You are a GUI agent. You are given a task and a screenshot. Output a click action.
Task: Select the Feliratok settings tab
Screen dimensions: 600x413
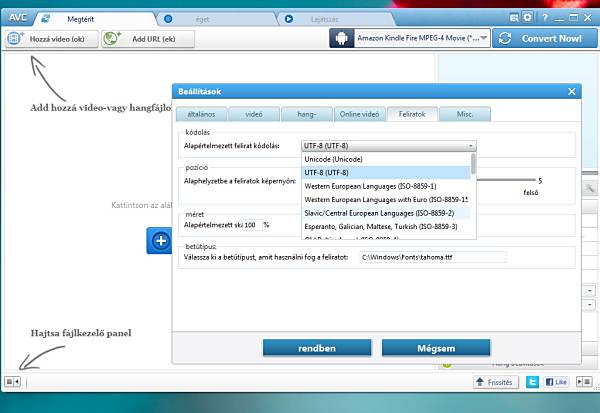412,114
